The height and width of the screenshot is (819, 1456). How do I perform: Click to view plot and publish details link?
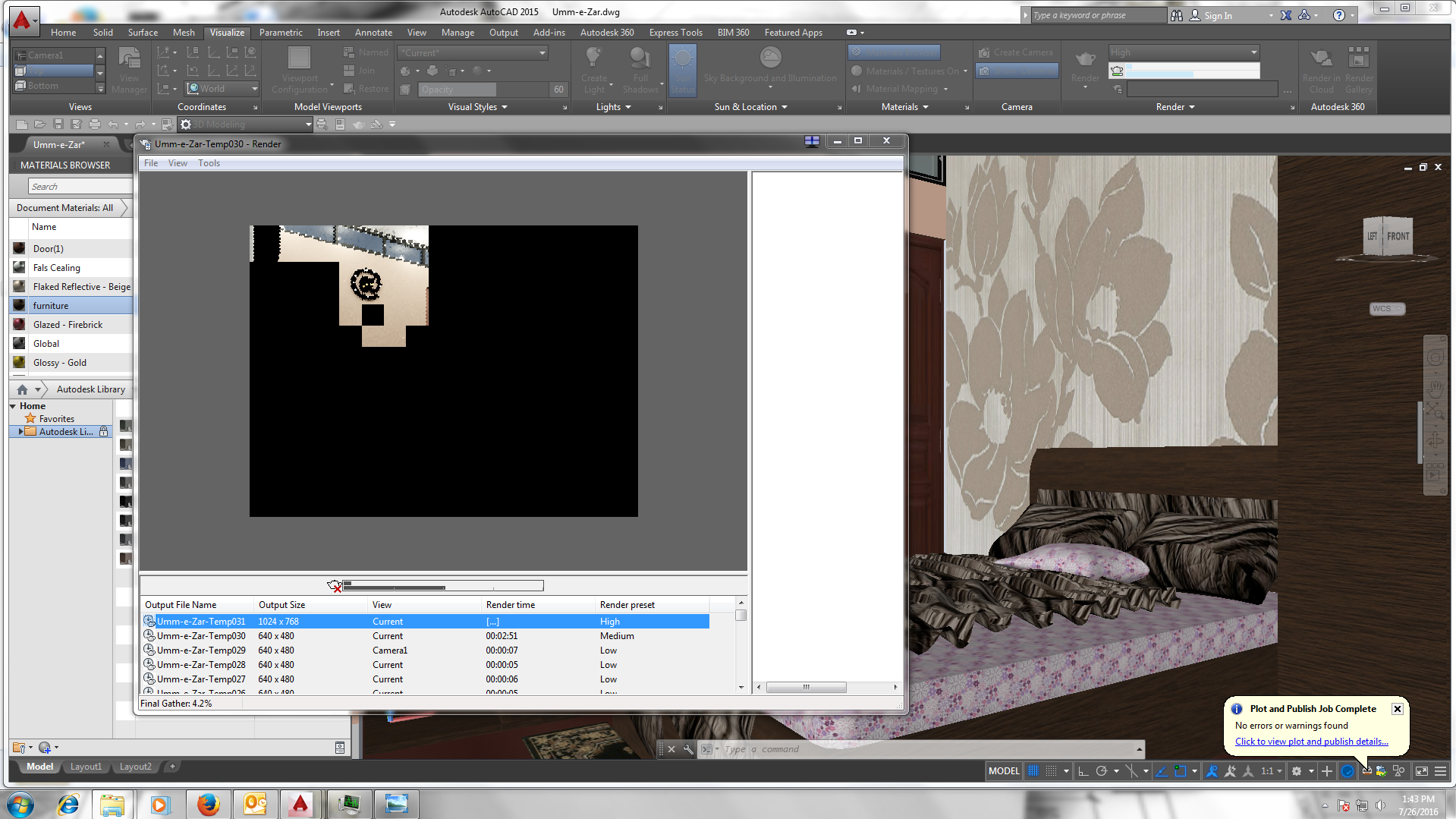[x=1311, y=742]
